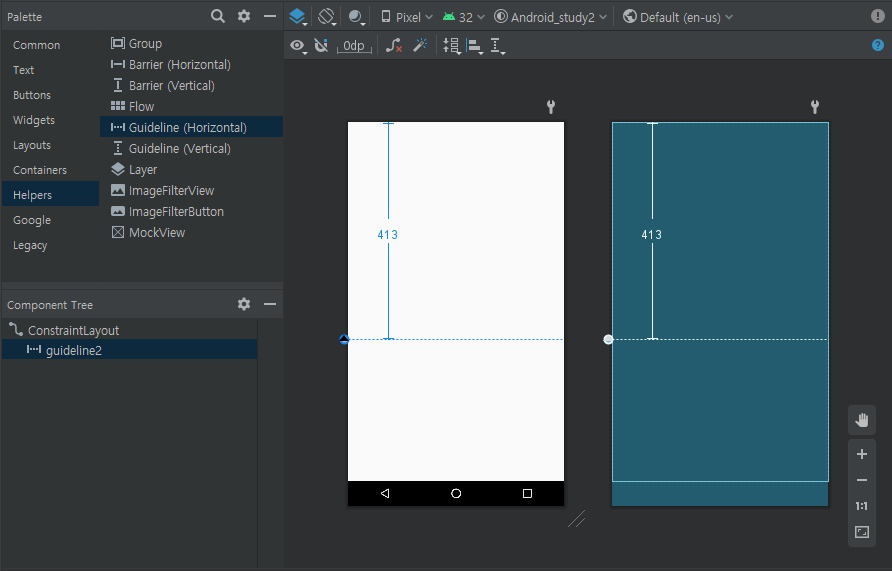Open Component Tree settings gear
892x571 pixels.
tap(244, 304)
